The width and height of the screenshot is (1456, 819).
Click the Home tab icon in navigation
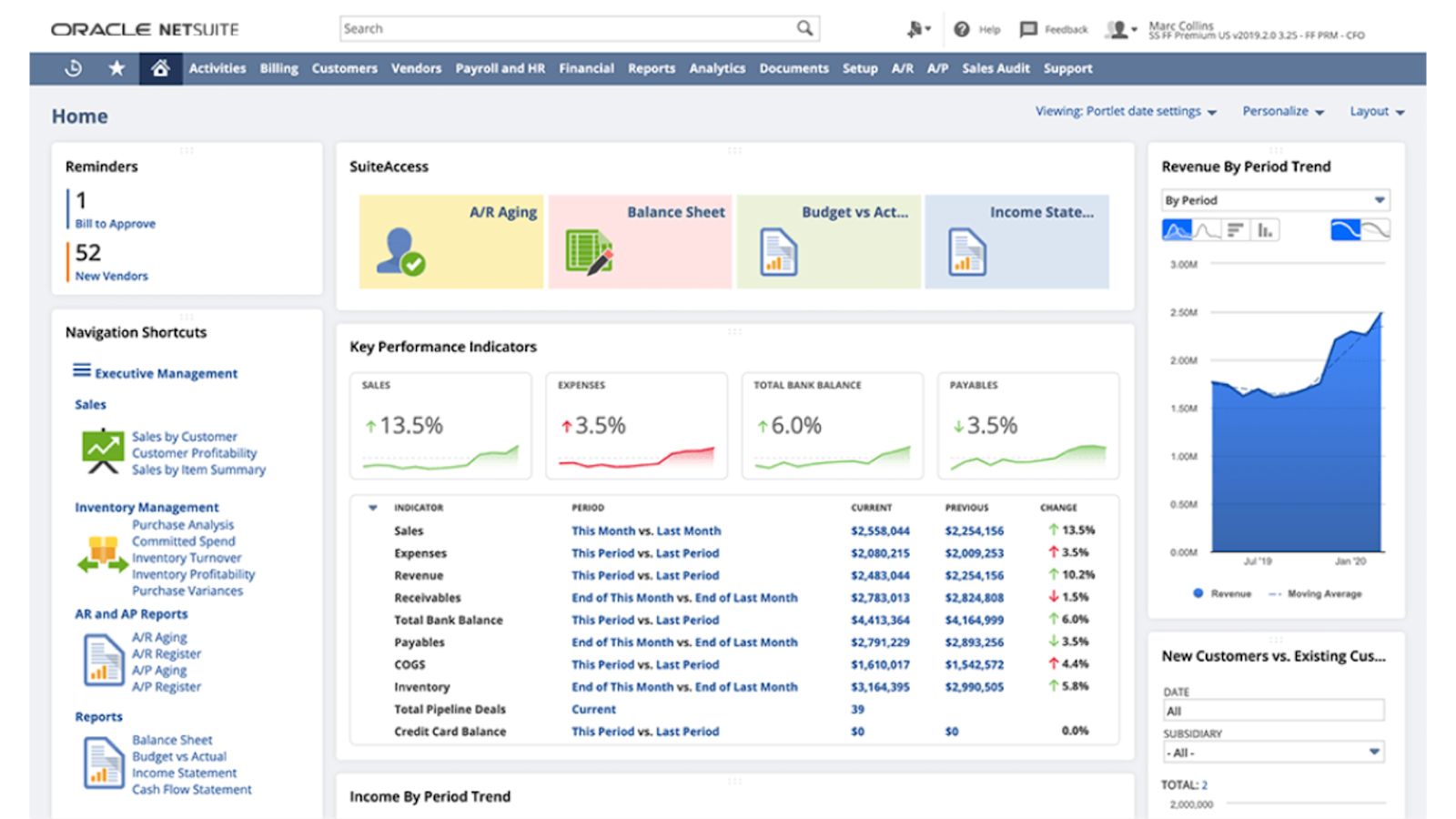161,68
